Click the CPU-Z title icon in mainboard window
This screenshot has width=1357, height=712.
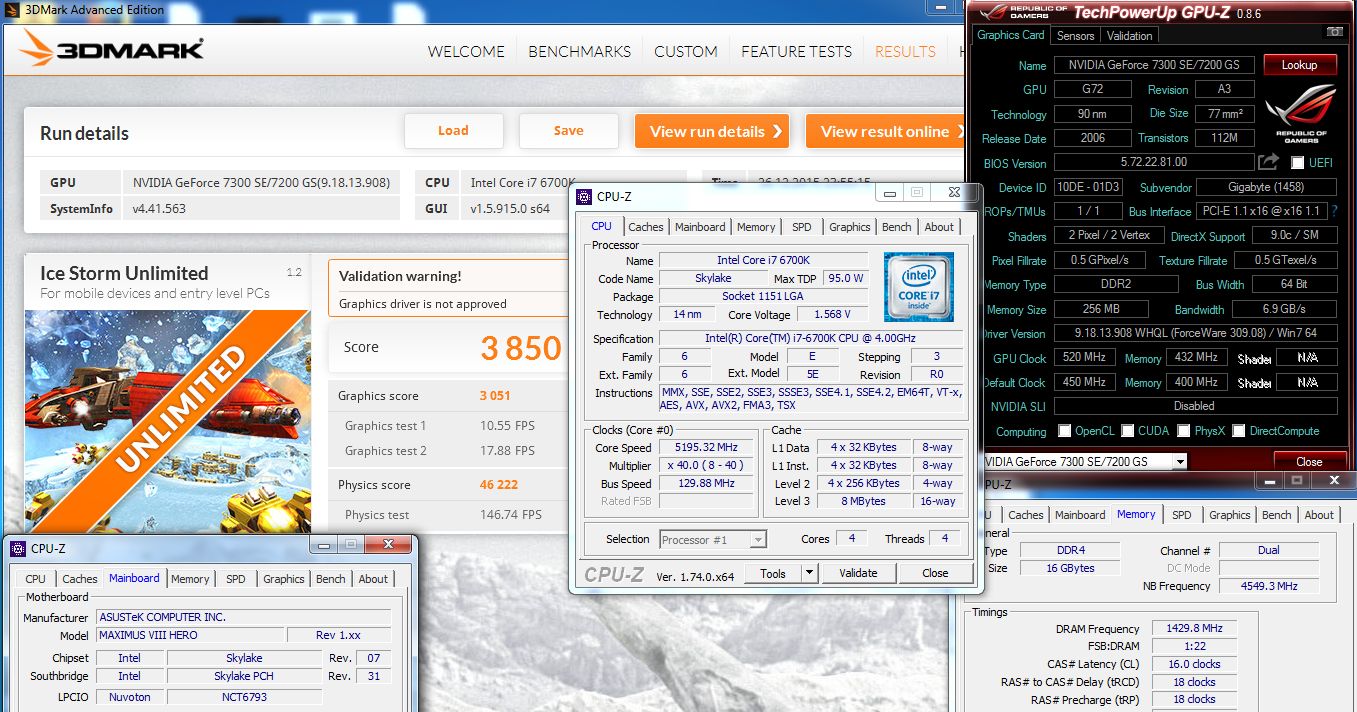tap(18, 548)
